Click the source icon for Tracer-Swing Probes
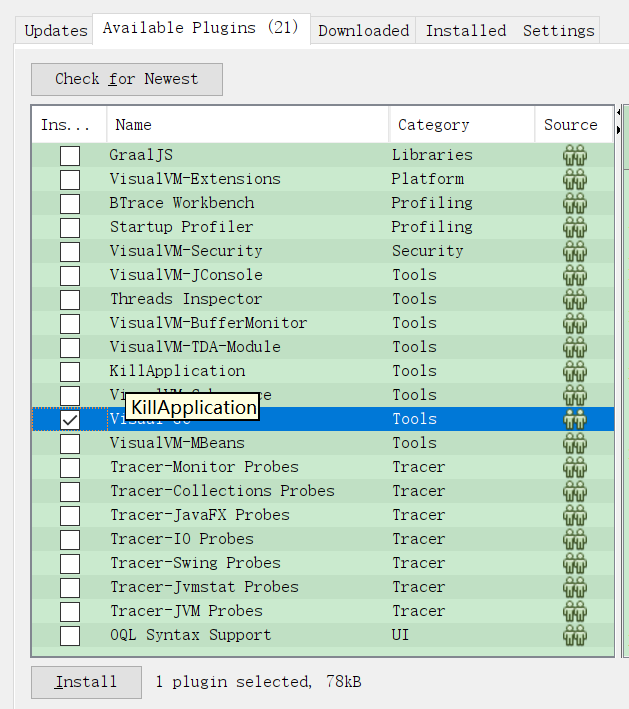The width and height of the screenshot is (629, 709). 575,562
